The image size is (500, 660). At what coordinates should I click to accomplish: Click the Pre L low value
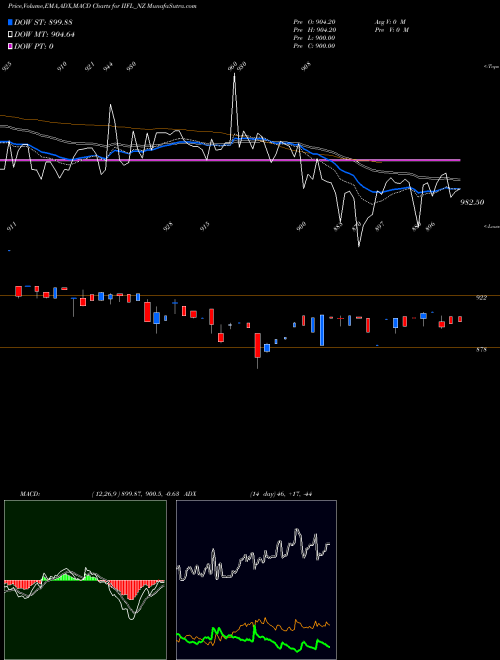click(x=314, y=38)
